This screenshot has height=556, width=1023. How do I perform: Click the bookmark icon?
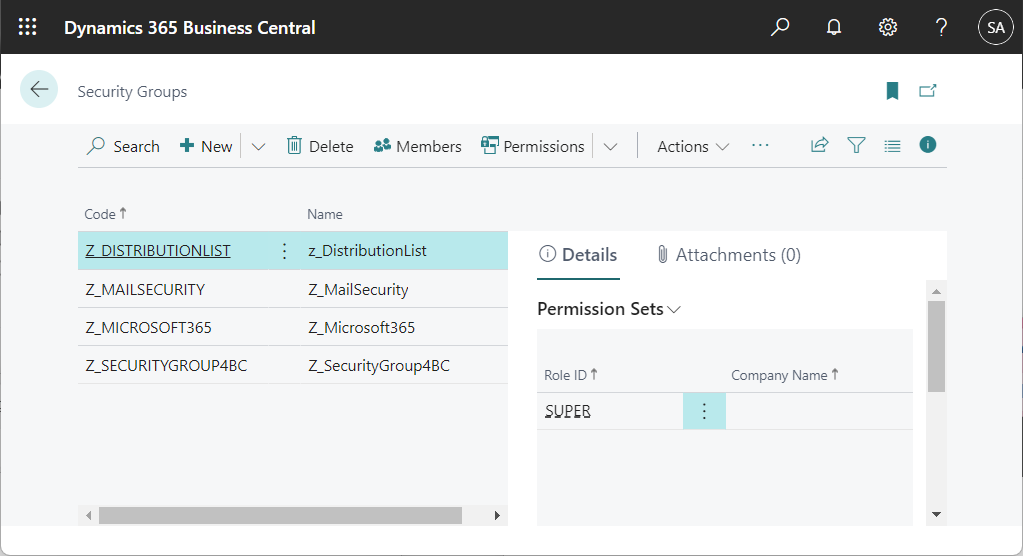pyautogui.click(x=892, y=91)
